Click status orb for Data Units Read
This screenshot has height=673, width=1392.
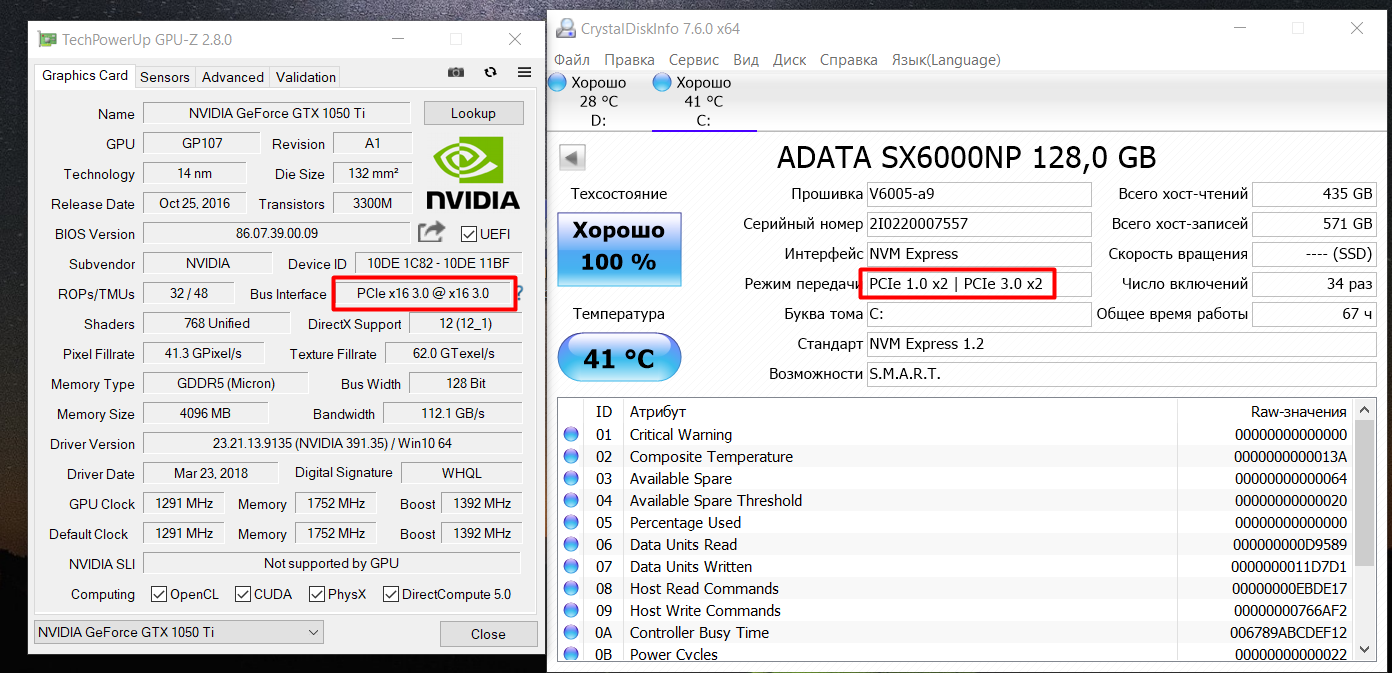coord(571,545)
